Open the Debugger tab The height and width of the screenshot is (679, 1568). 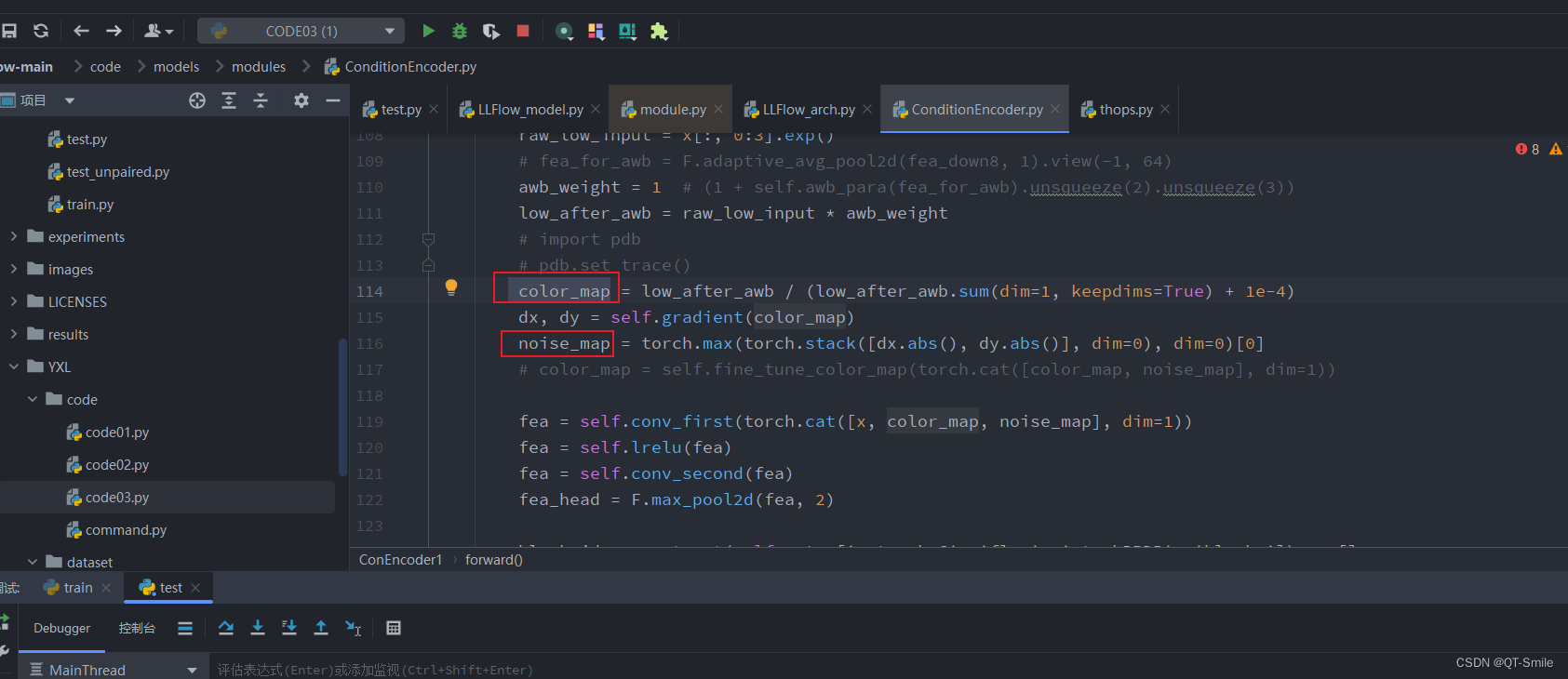tap(62, 629)
